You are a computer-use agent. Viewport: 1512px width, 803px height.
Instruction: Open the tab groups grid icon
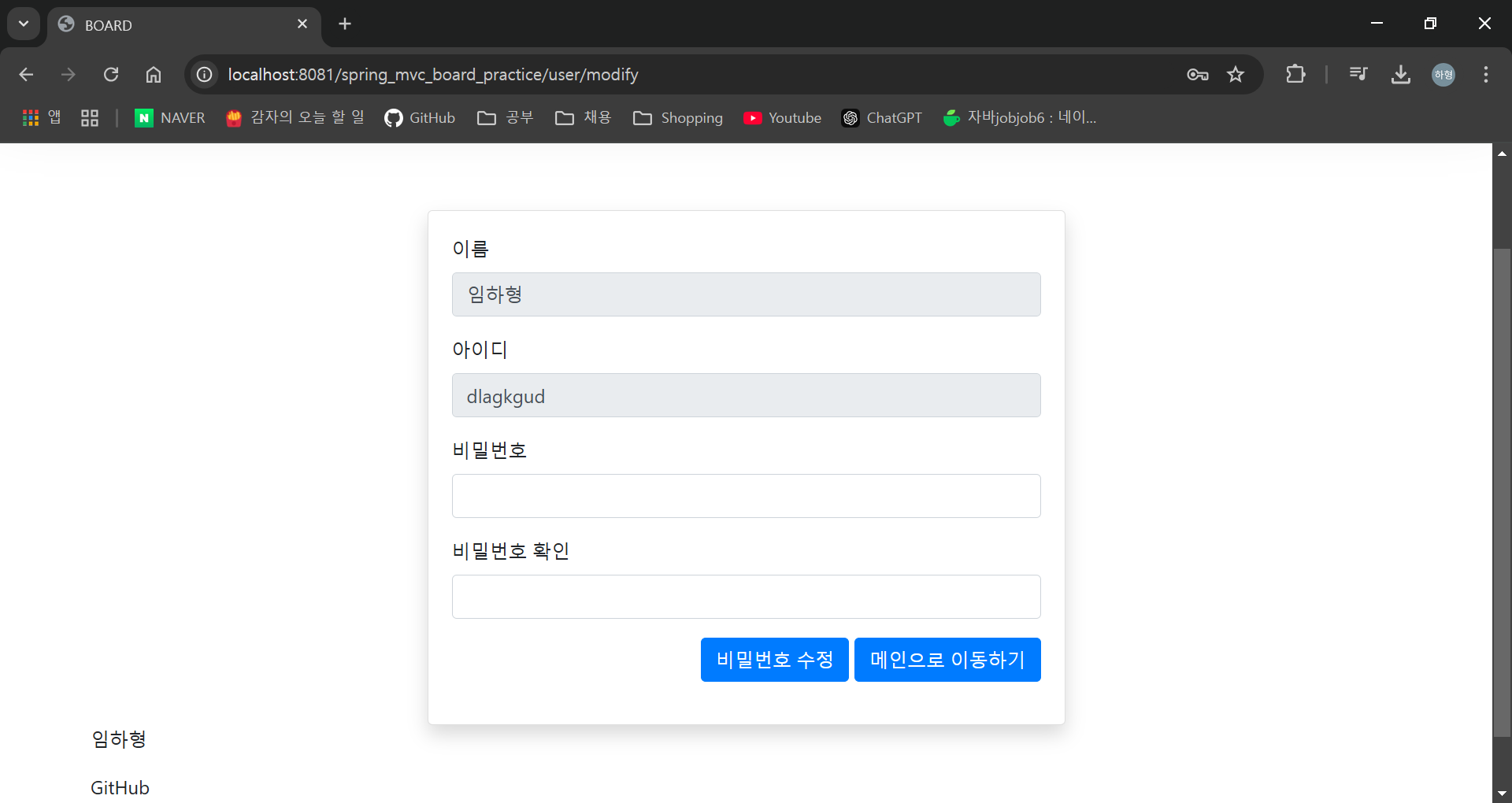90,118
